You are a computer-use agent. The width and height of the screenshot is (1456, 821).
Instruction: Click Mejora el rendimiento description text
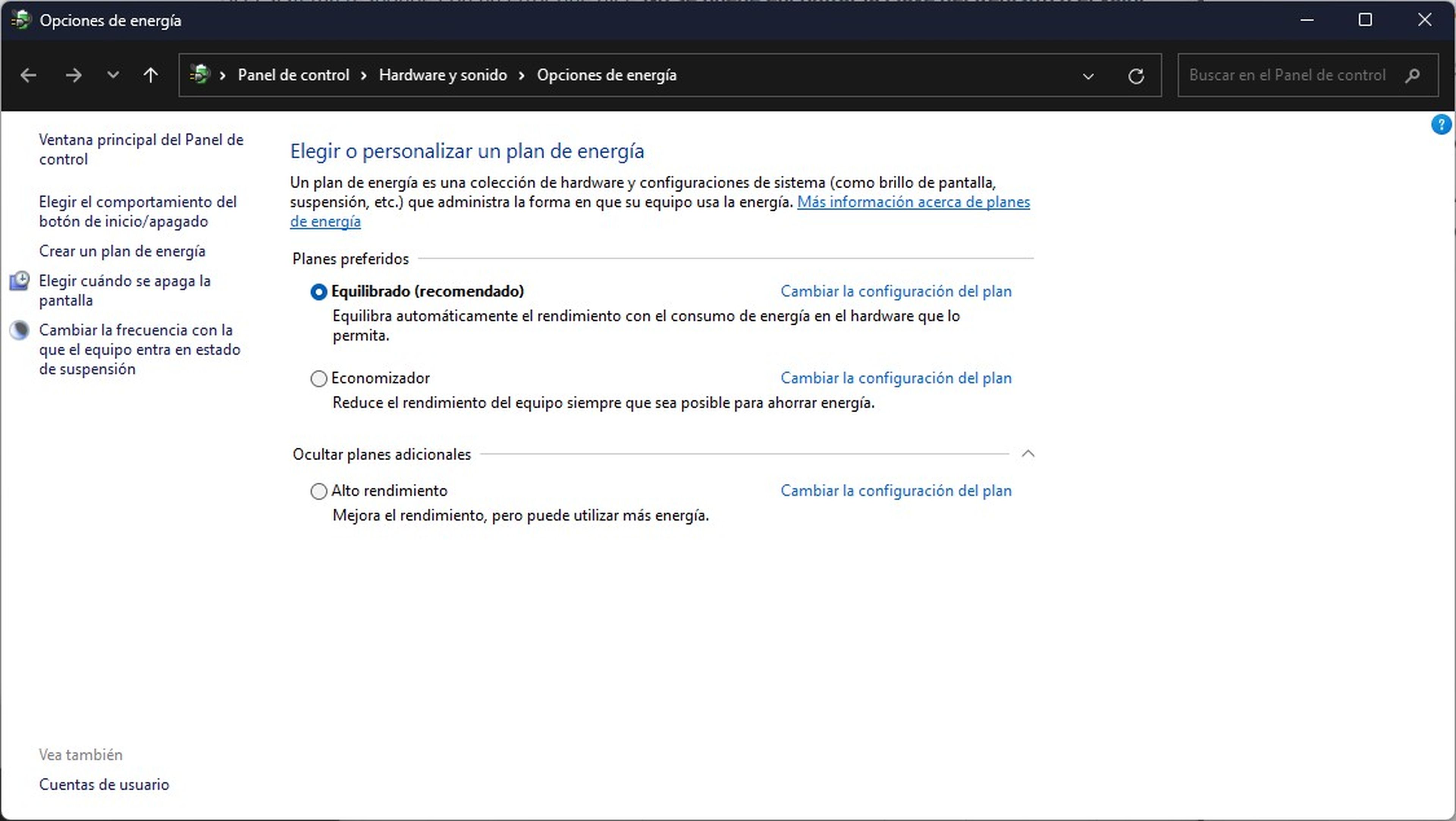(x=521, y=516)
